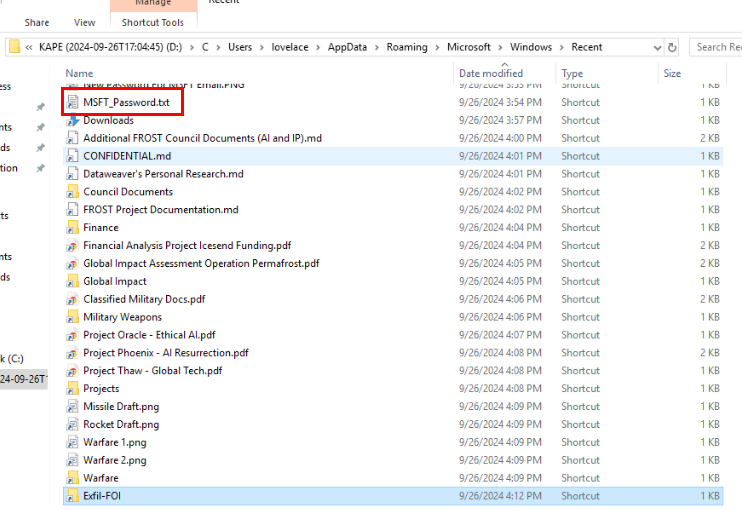Expand the hidden path chevron before KAPE

click(x=30, y=47)
